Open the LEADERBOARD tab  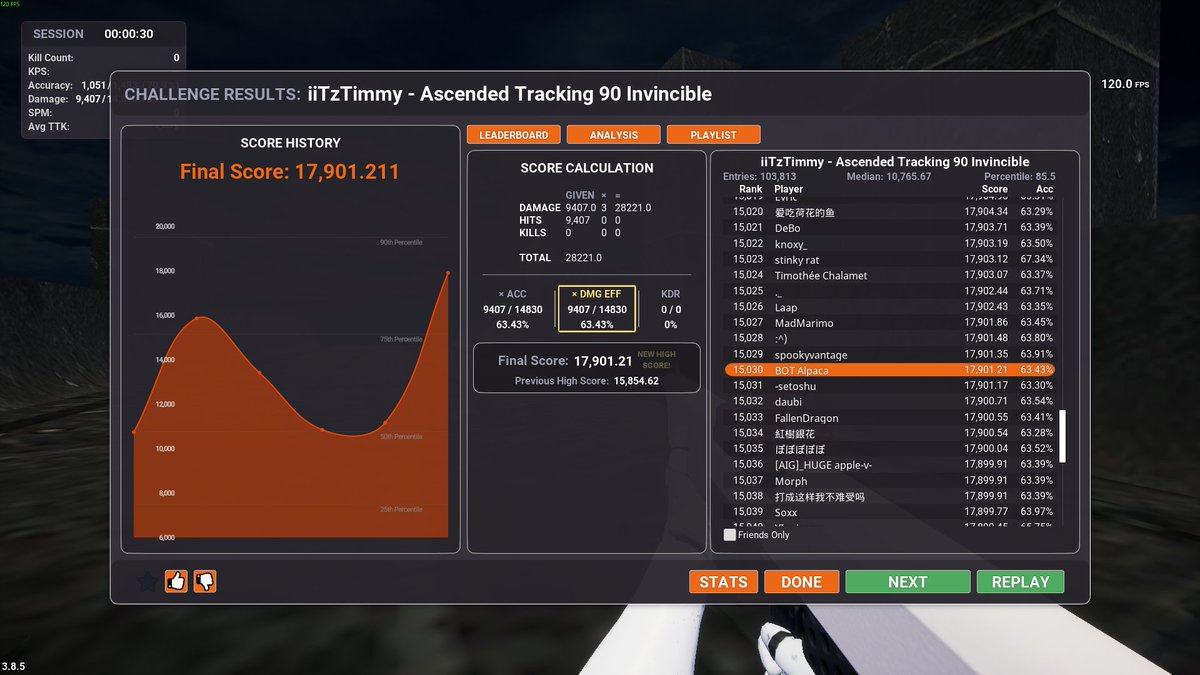[x=513, y=135]
